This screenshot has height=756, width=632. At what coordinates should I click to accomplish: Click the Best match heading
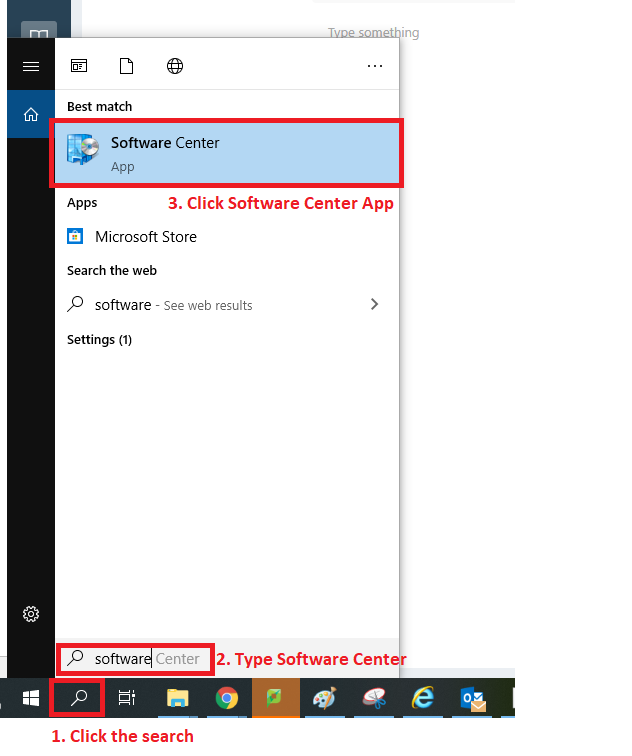(x=99, y=106)
